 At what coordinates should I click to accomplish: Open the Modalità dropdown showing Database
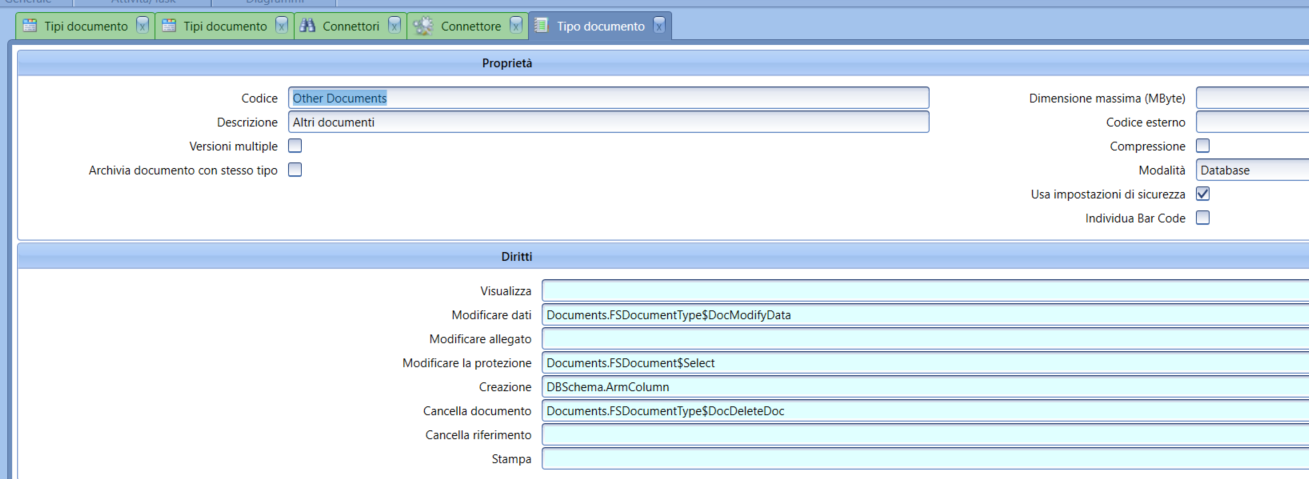tap(1252, 170)
